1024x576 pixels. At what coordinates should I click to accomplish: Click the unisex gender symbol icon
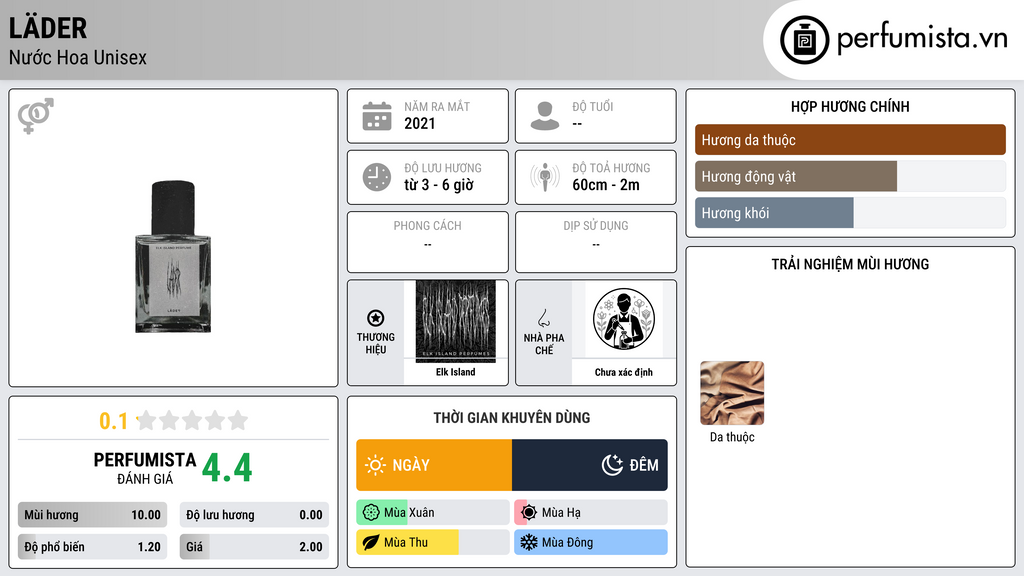coord(35,116)
